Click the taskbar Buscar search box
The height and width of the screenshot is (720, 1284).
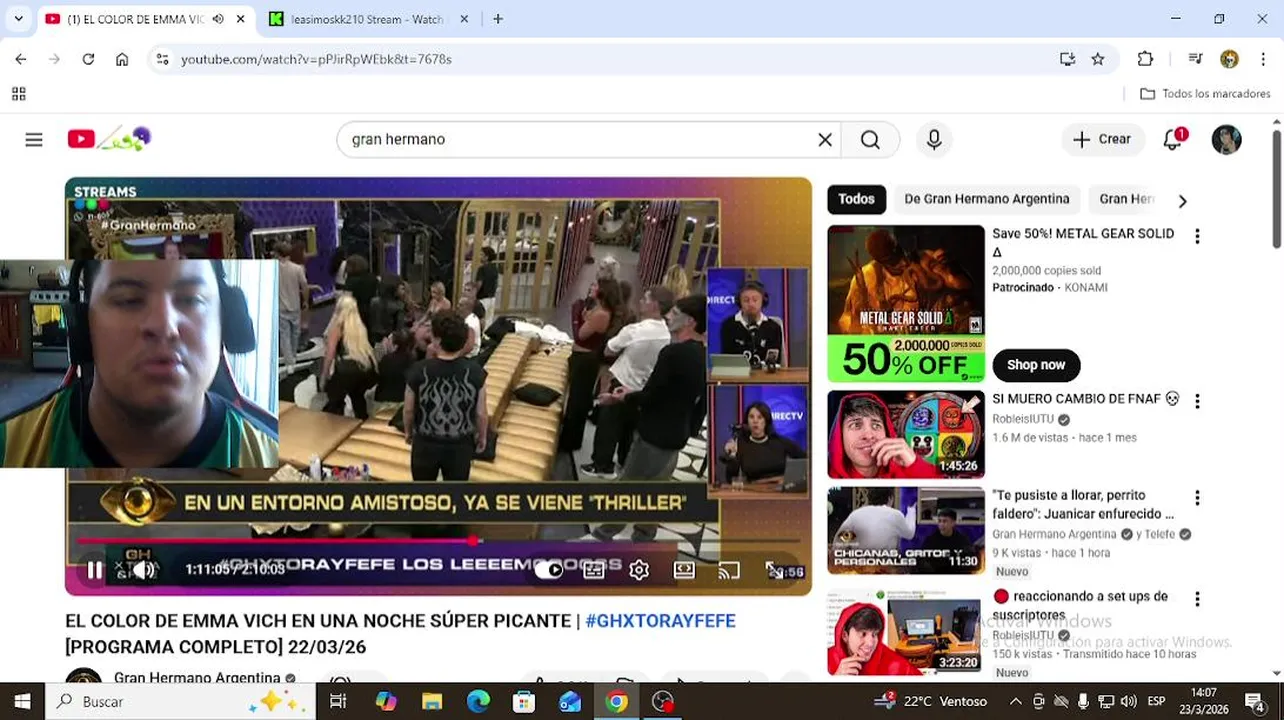click(180, 702)
